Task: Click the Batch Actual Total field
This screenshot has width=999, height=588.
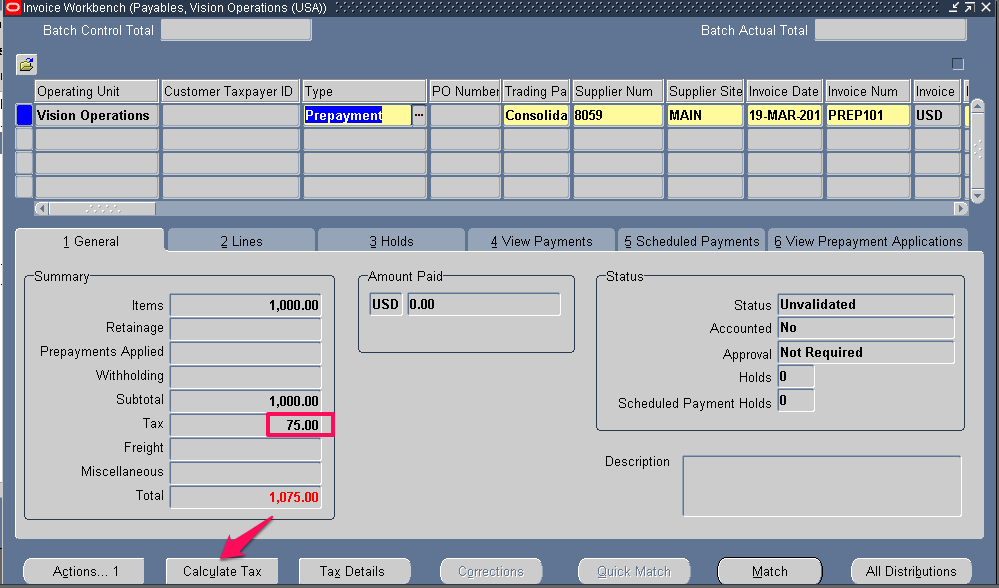Action: [891, 30]
